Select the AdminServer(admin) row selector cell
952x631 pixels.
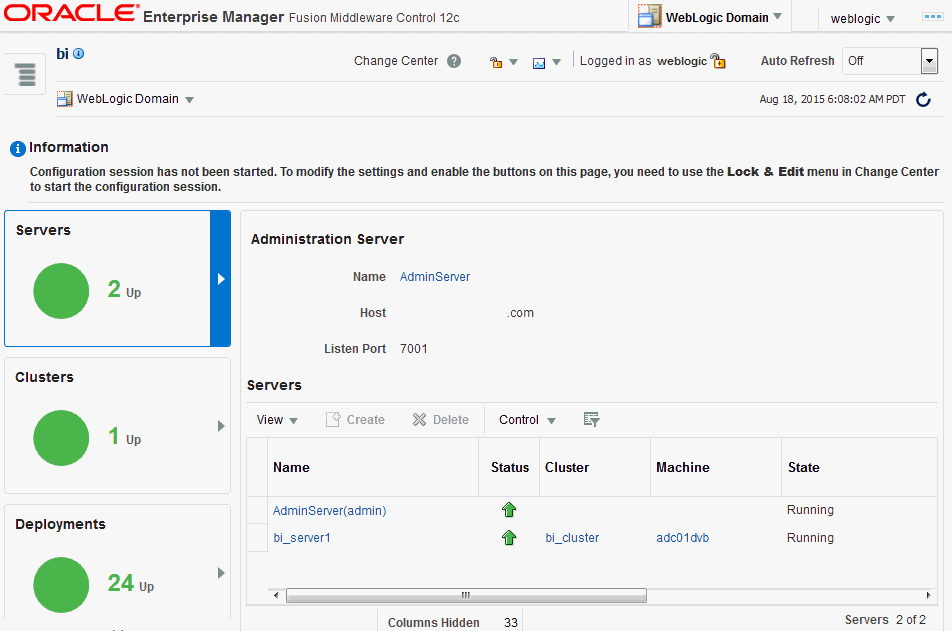pos(257,510)
